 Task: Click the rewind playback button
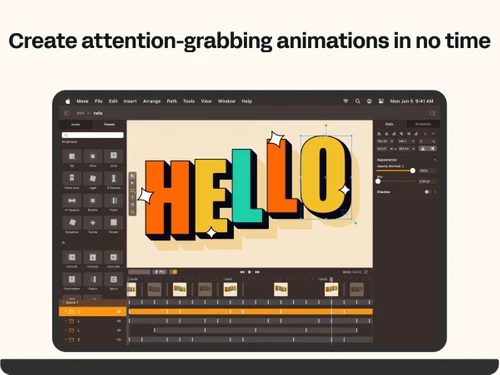[242, 272]
